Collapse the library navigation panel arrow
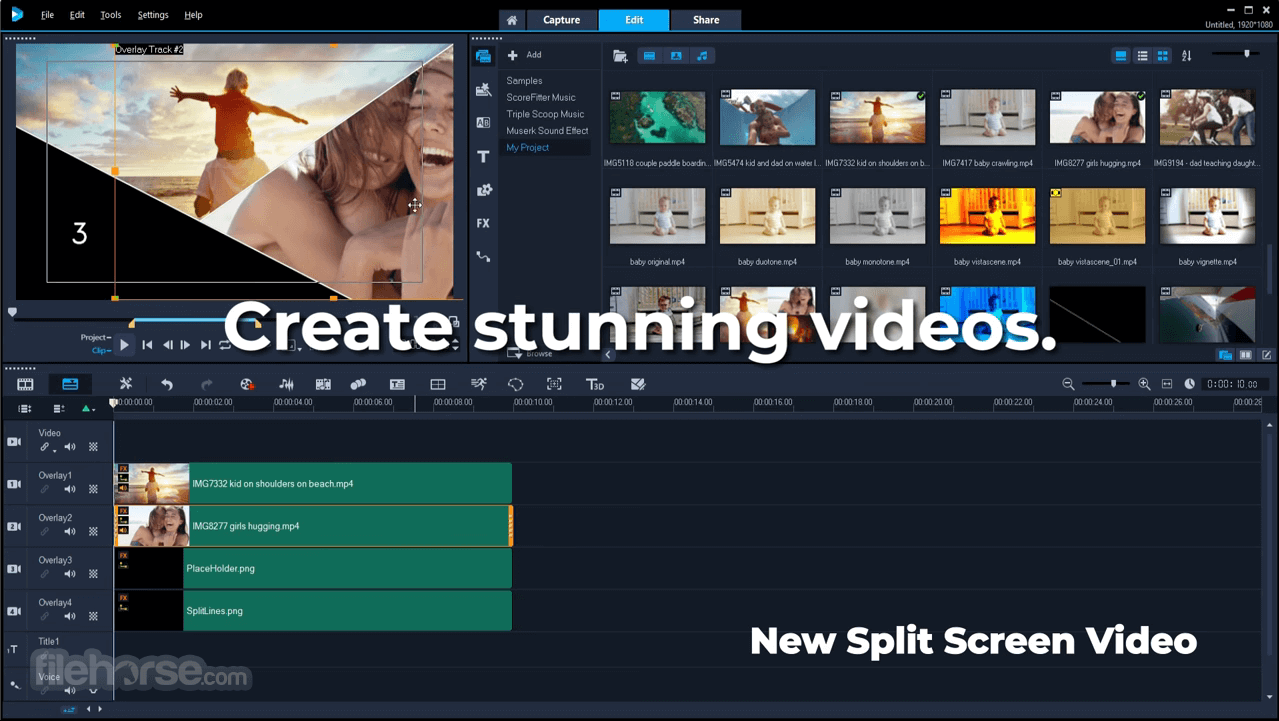The width and height of the screenshot is (1279, 721). (608, 354)
